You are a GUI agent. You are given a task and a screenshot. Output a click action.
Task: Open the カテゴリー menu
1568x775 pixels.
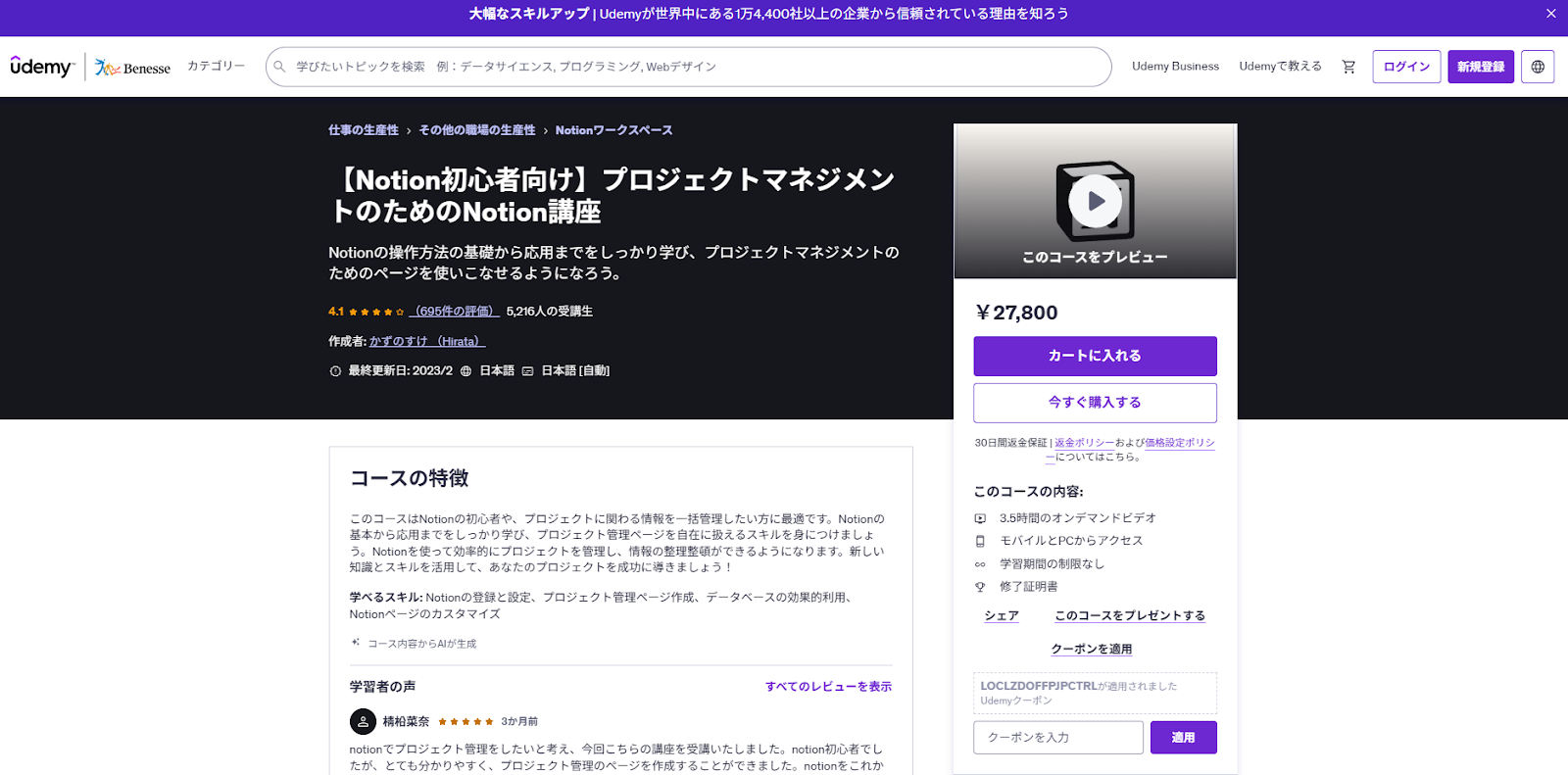click(216, 66)
